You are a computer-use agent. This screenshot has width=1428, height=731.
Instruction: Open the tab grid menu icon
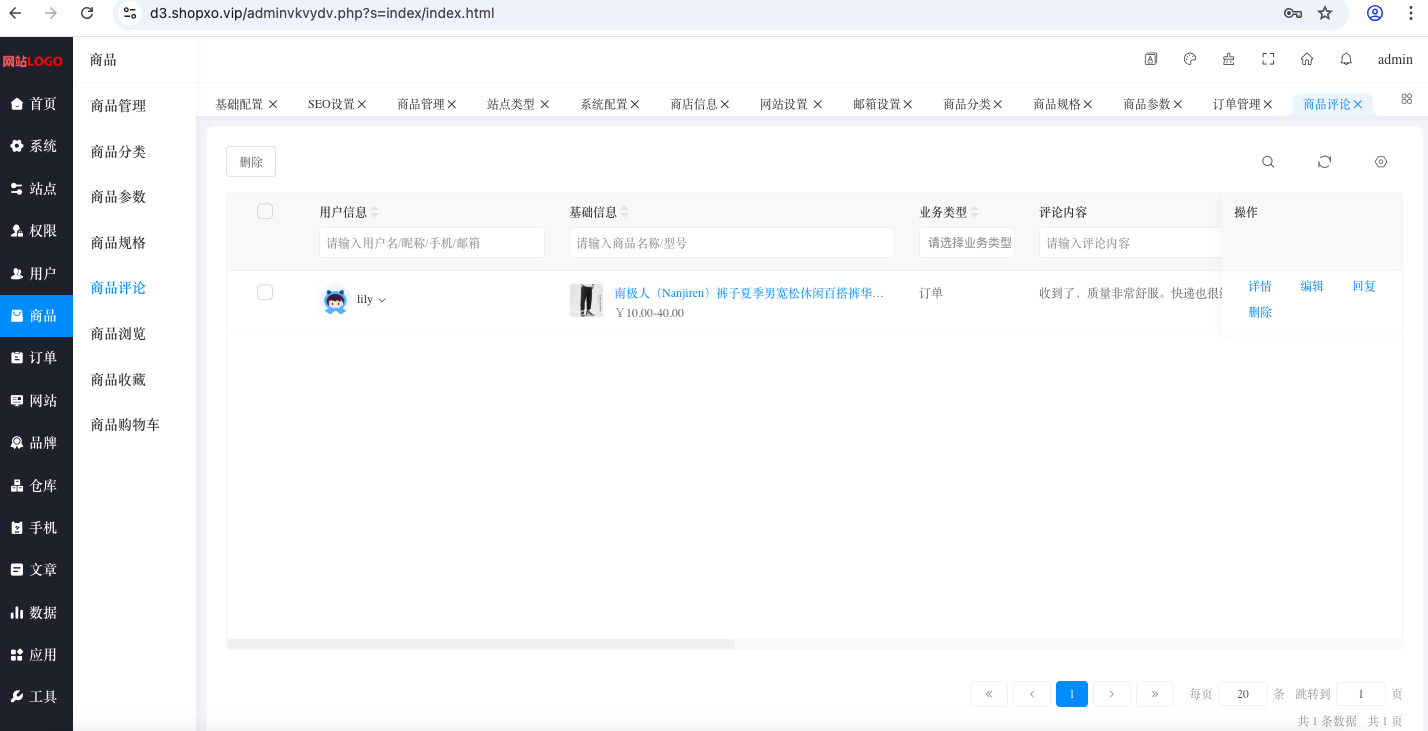pos(1407,99)
